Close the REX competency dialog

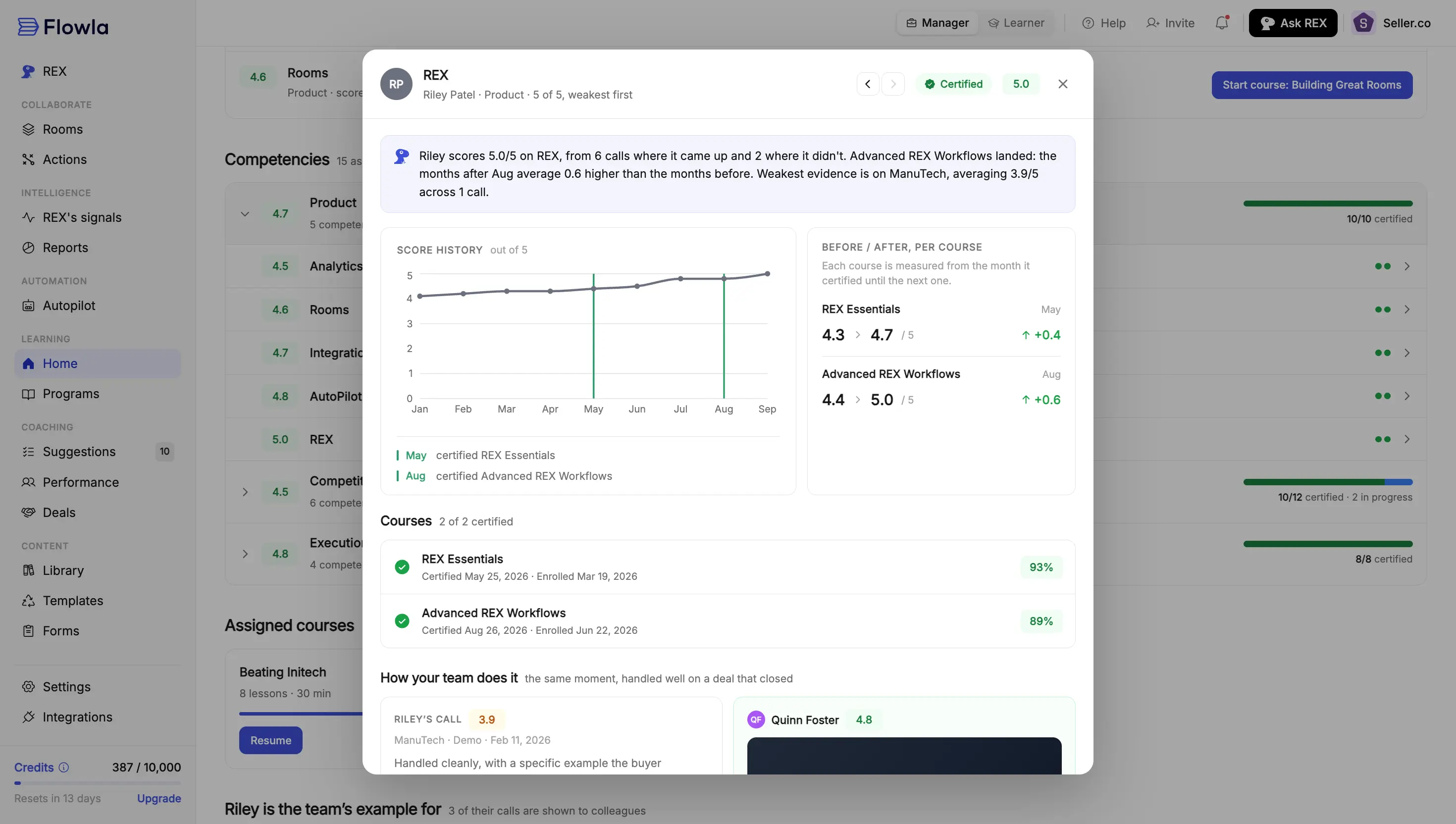(x=1063, y=84)
